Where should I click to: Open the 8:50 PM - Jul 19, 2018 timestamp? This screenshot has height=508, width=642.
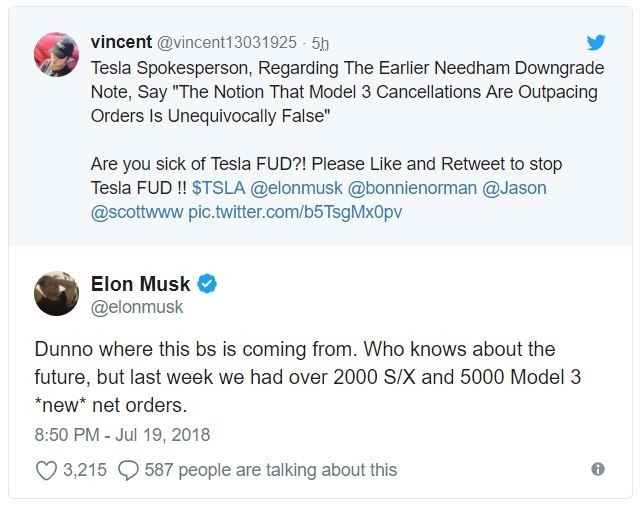[122, 435]
